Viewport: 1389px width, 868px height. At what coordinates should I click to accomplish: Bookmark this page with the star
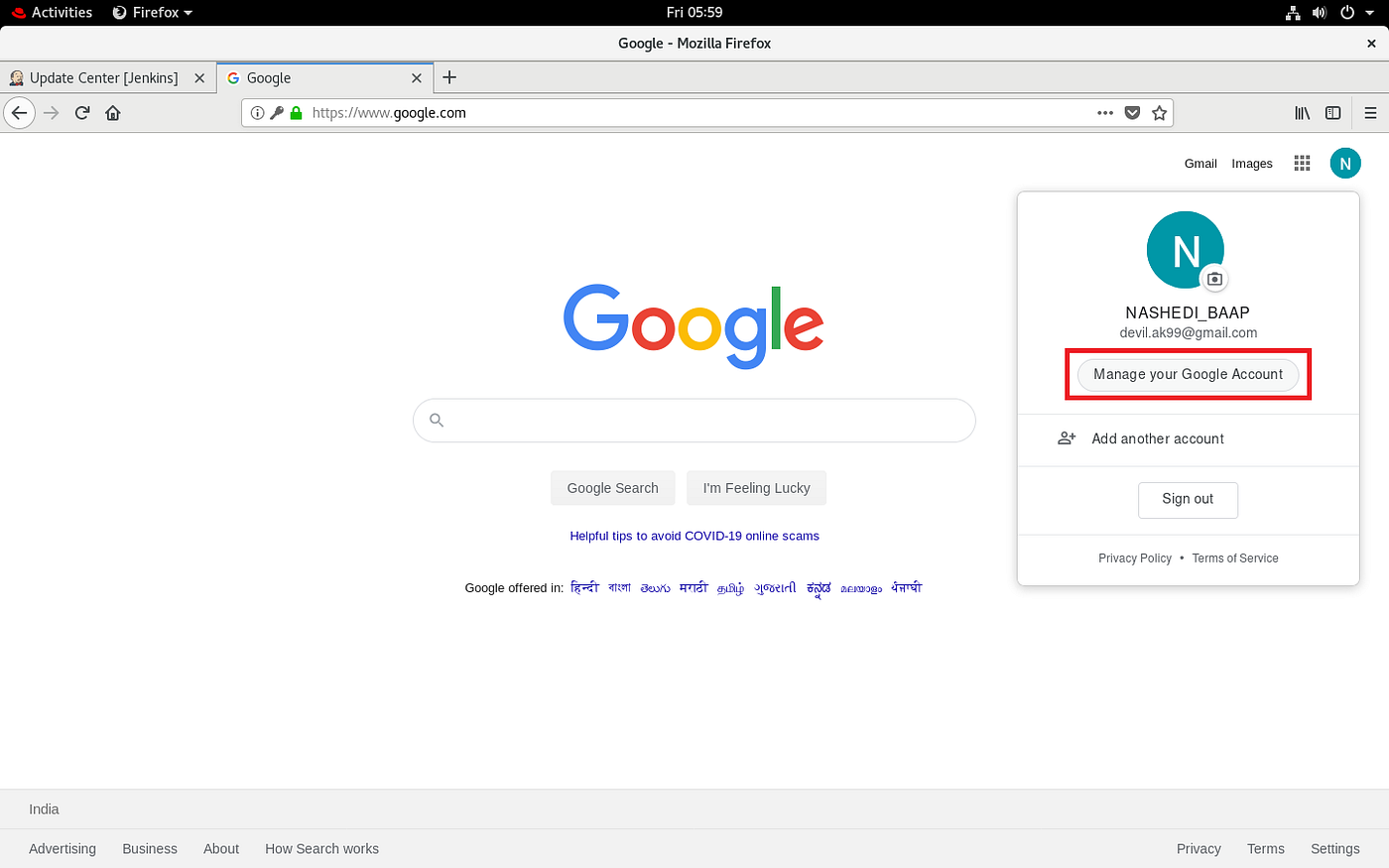click(x=1159, y=113)
